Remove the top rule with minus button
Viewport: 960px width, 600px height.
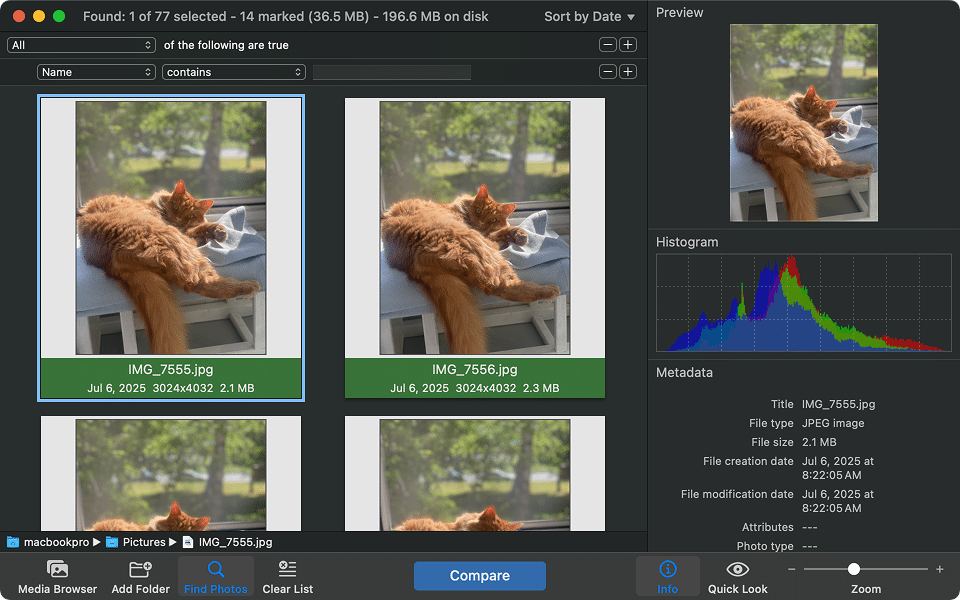click(607, 45)
